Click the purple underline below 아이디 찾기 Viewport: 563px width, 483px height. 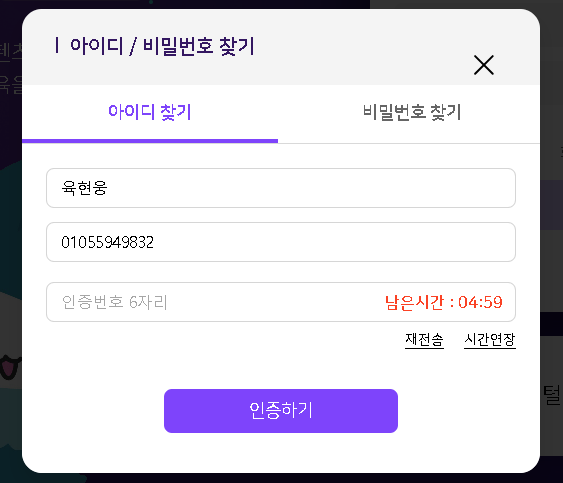tap(150, 141)
